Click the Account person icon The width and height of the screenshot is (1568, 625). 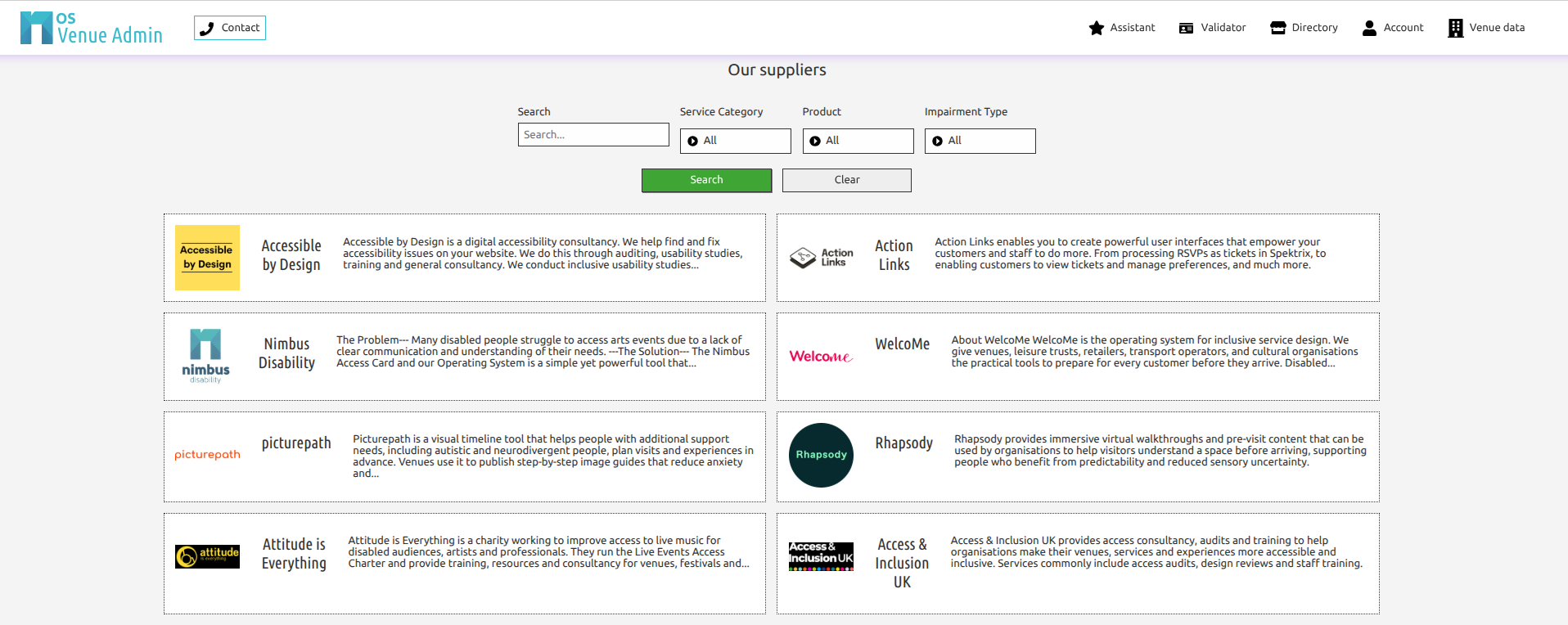[x=1369, y=28]
